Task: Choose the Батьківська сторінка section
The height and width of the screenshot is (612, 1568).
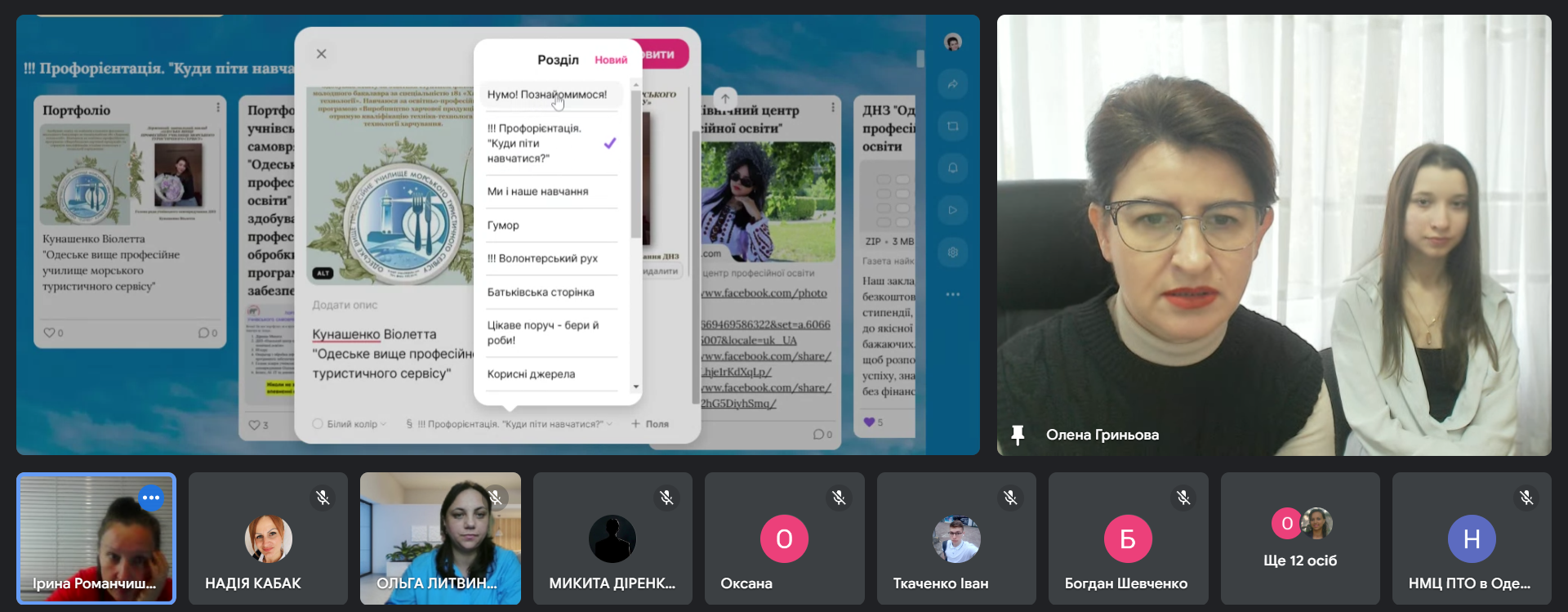Action: (x=541, y=293)
